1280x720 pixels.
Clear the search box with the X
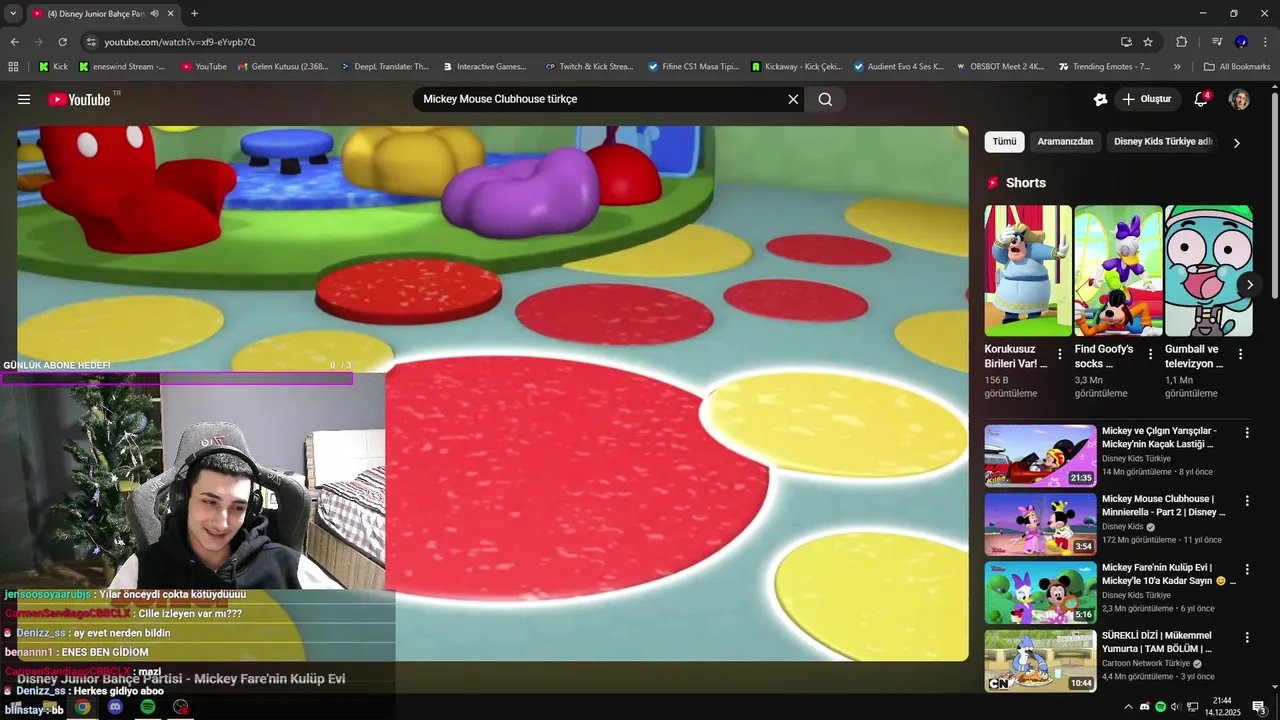(793, 99)
